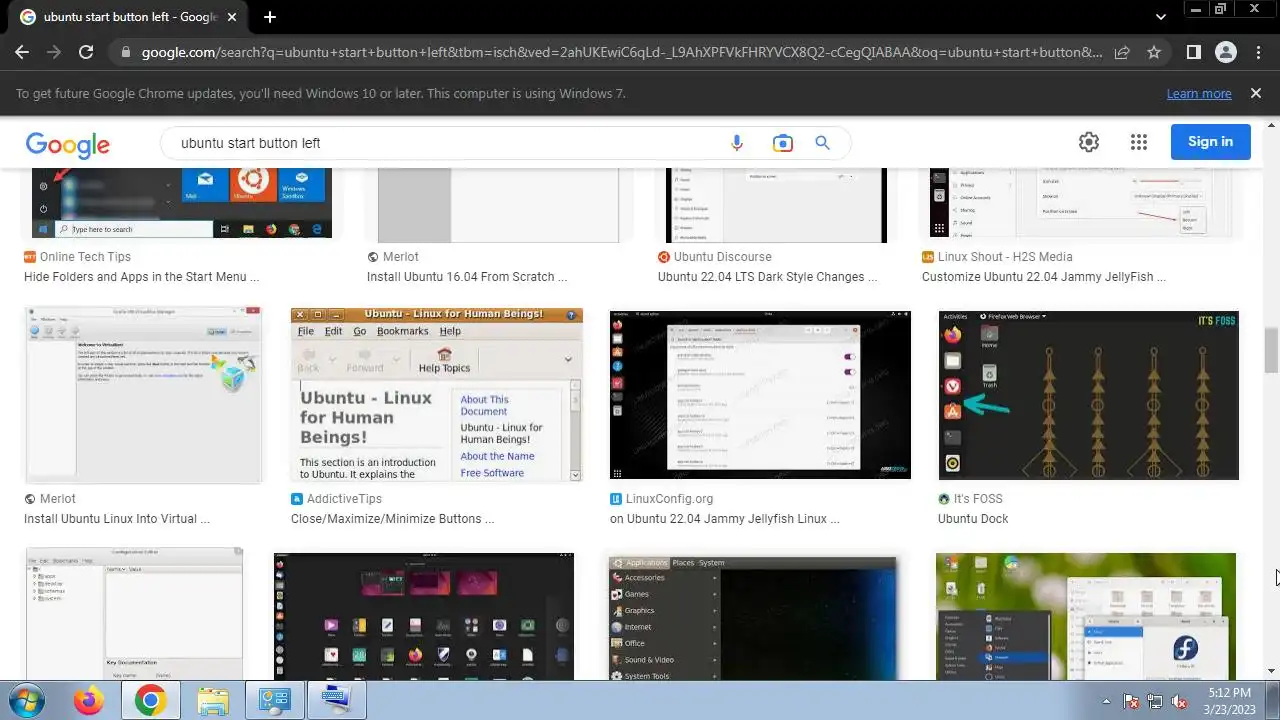Reload the current page
This screenshot has height=720, width=1280.
(86, 52)
